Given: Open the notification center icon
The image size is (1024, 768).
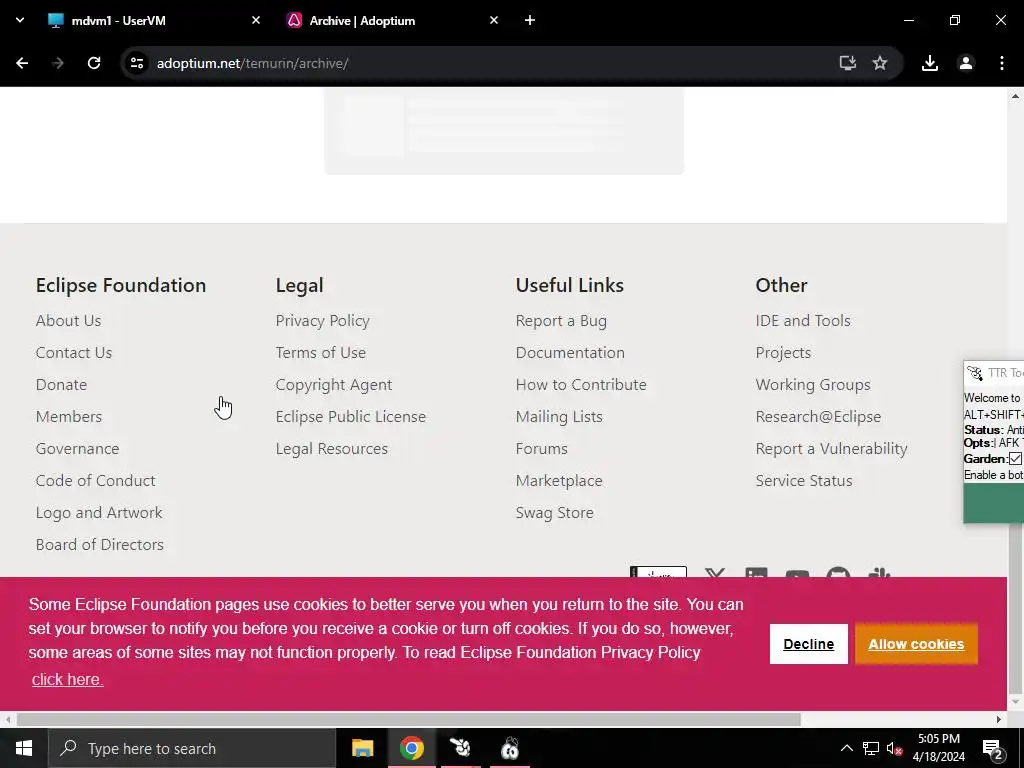Looking at the screenshot, I should pos(993,750).
